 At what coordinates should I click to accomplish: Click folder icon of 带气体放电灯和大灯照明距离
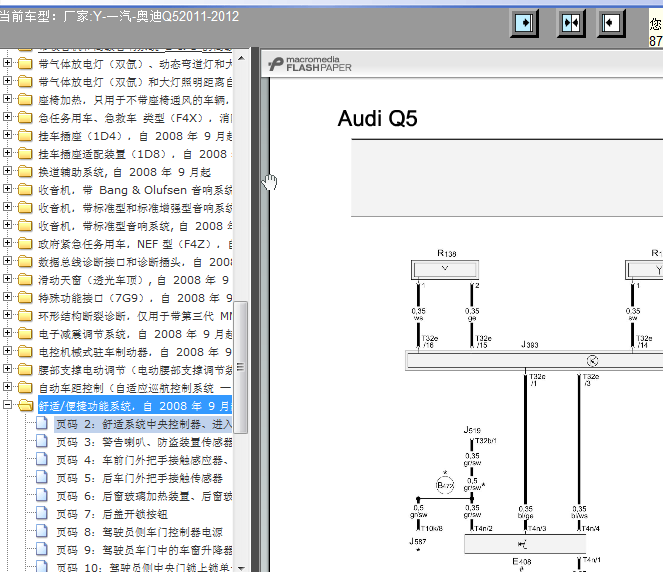tap(25, 81)
